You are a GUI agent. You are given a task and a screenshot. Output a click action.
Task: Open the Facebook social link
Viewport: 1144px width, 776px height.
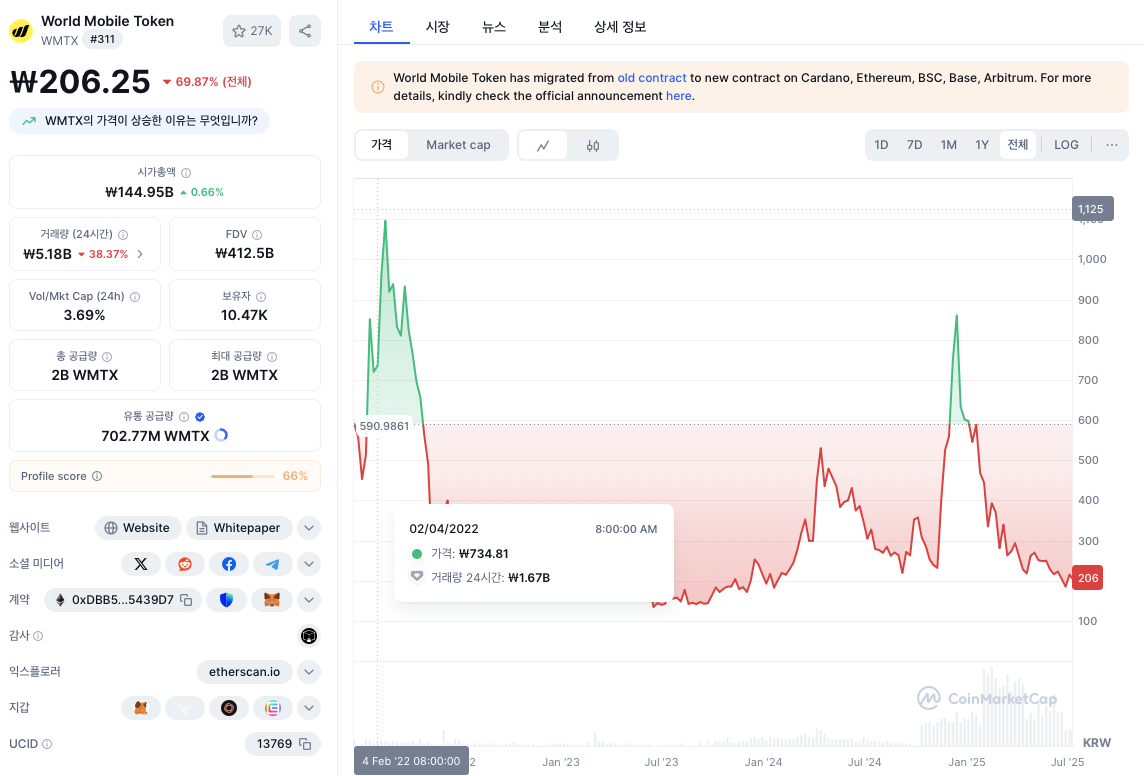coord(229,564)
